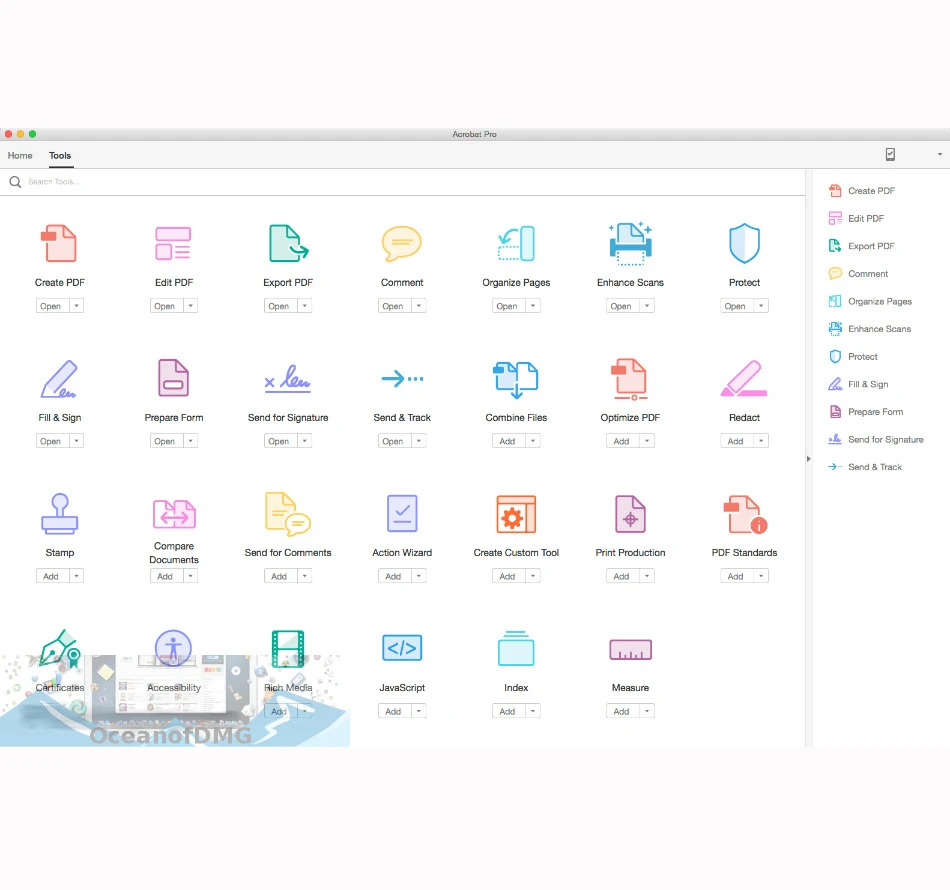
Task: Click Open button under Organize Pages
Action: [x=507, y=306]
